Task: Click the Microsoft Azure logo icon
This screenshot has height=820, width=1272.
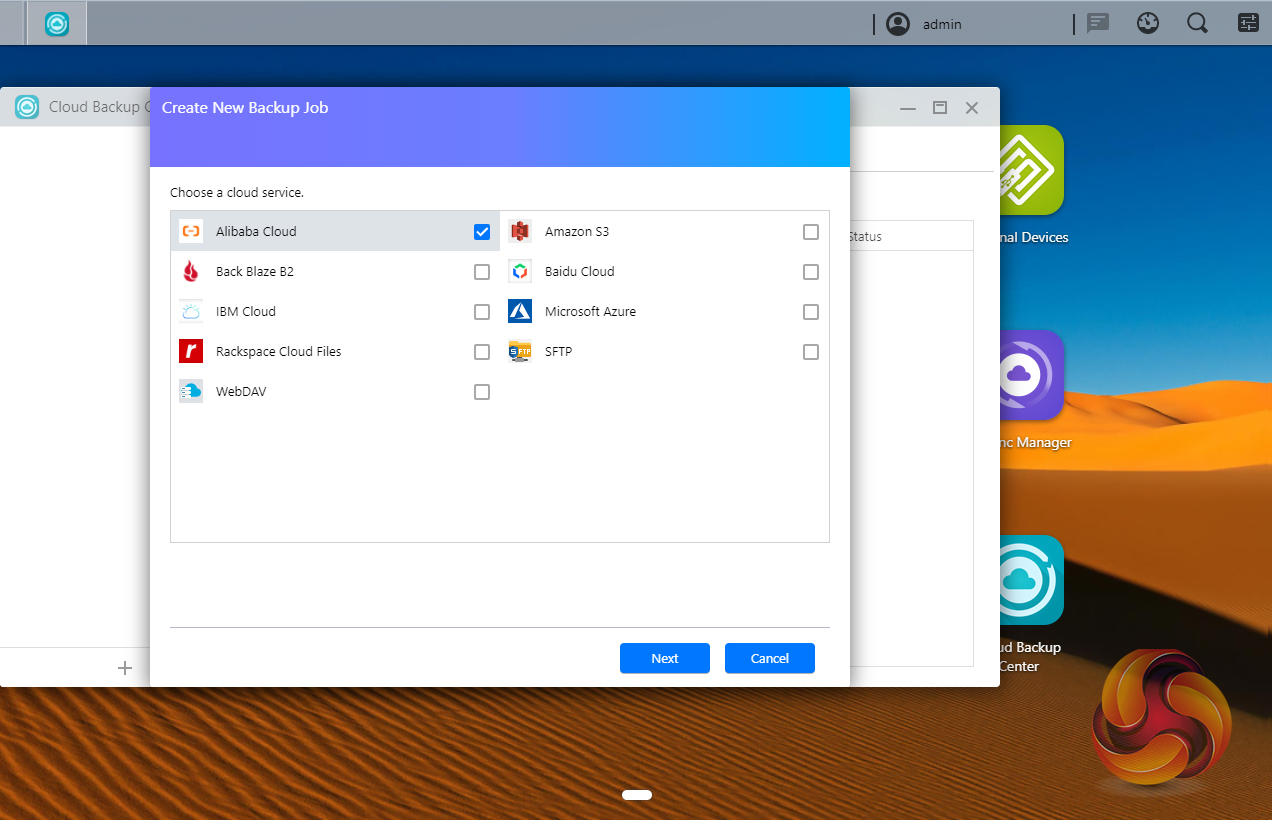Action: [x=520, y=311]
